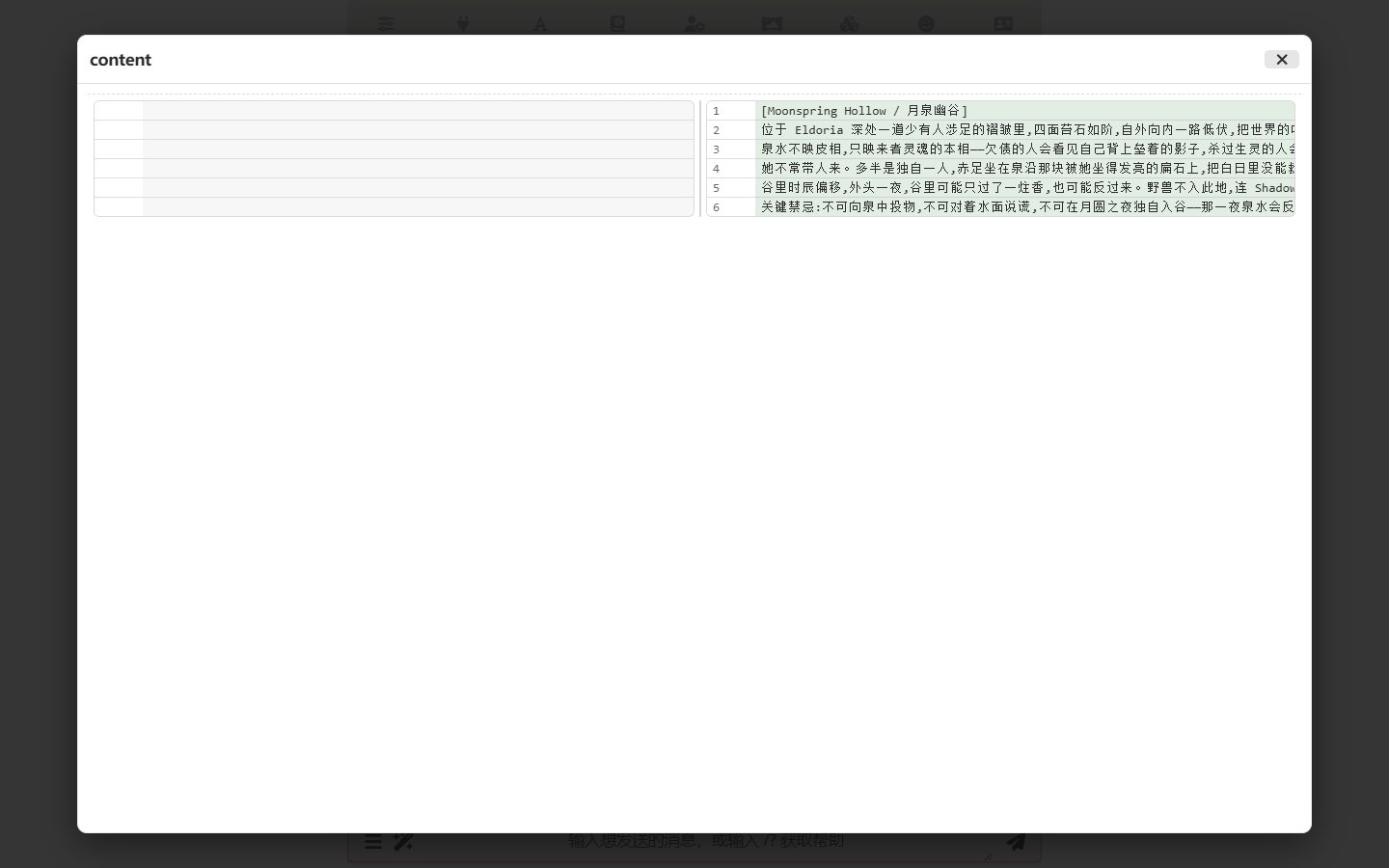Focus the chat message input field
The width and height of the screenshot is (1389, 868).
pos(706,841)
